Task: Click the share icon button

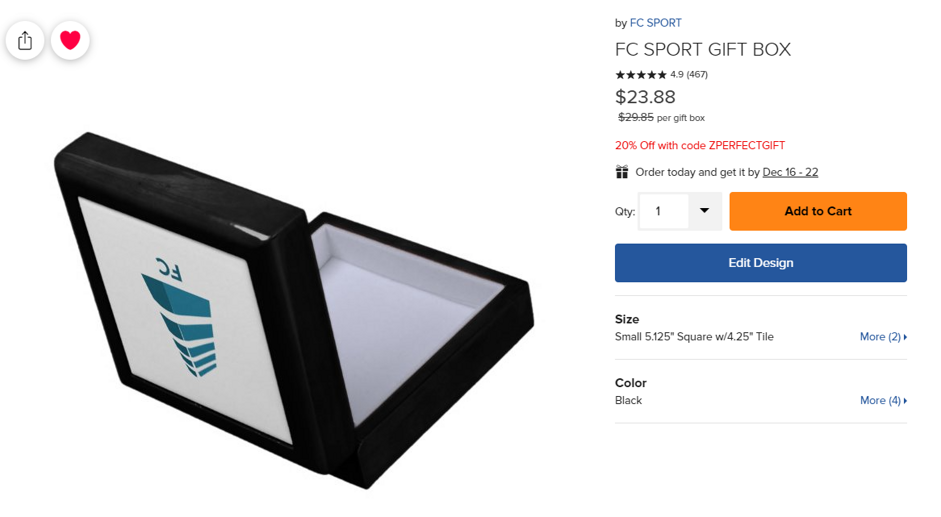Action: click(x=25, y=40)
